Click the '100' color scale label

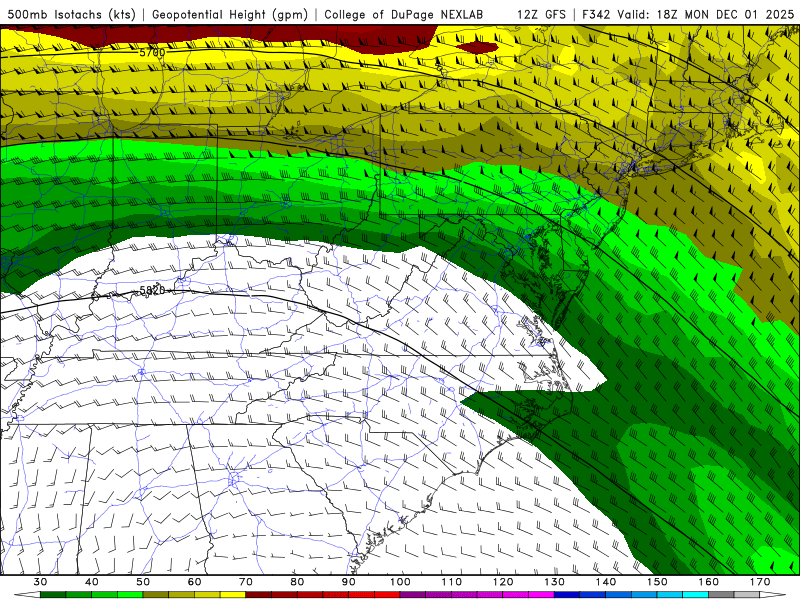400,582
